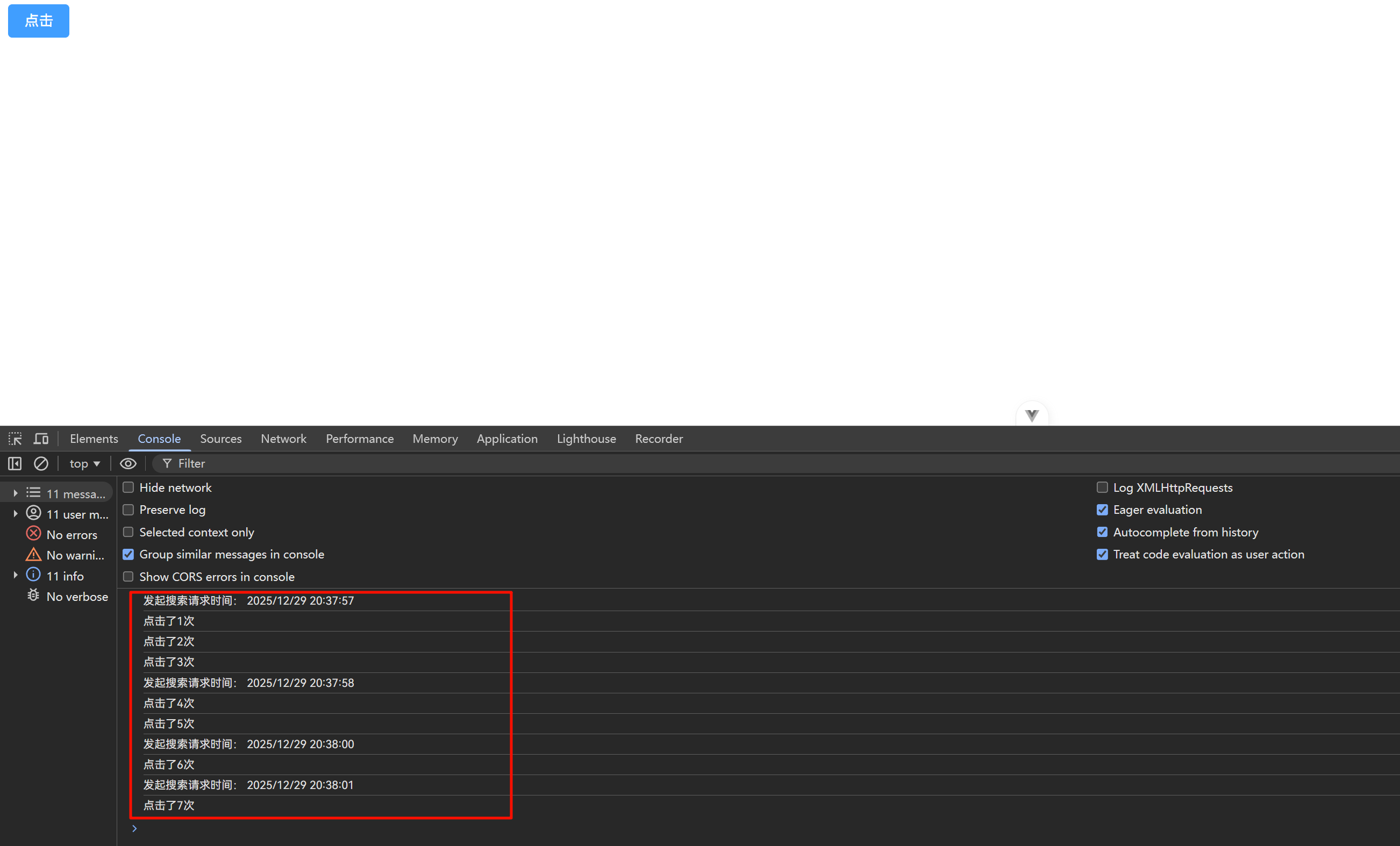Enable the Hide network checkbox
This screenshot has width=1400, height=846.
click(x=128, y=487)
